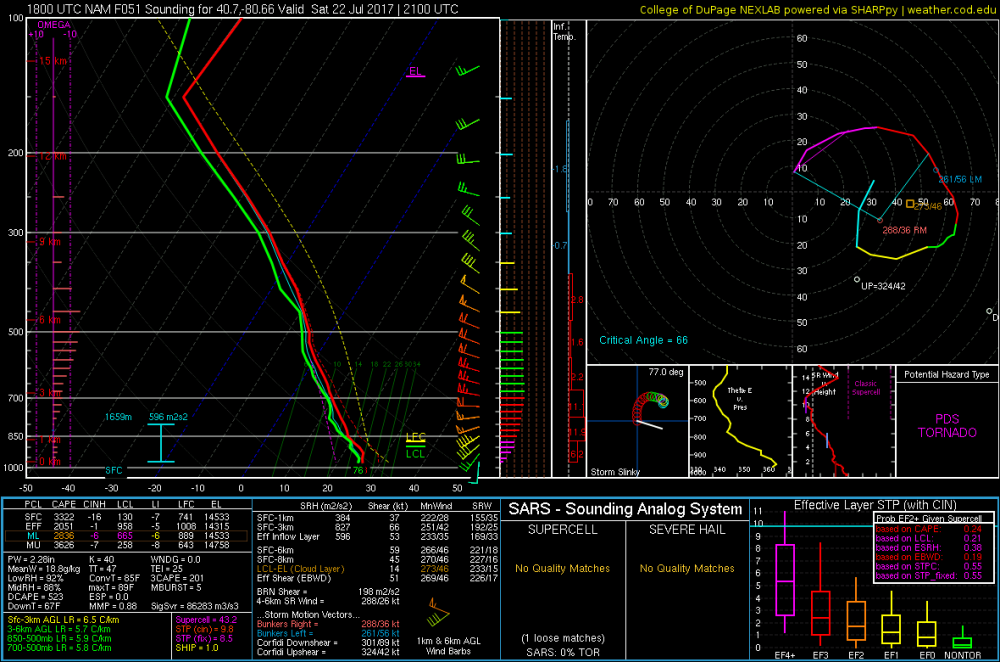Image resolution: width=1000 pixels, height=662 pixels.
Task: Click the Critical Angle = 66 label
Action: [x=644, y=340]
